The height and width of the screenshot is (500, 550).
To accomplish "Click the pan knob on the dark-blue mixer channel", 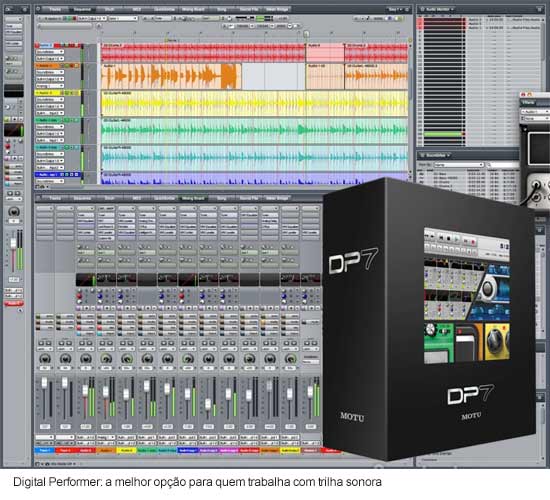I will [188, 359].
